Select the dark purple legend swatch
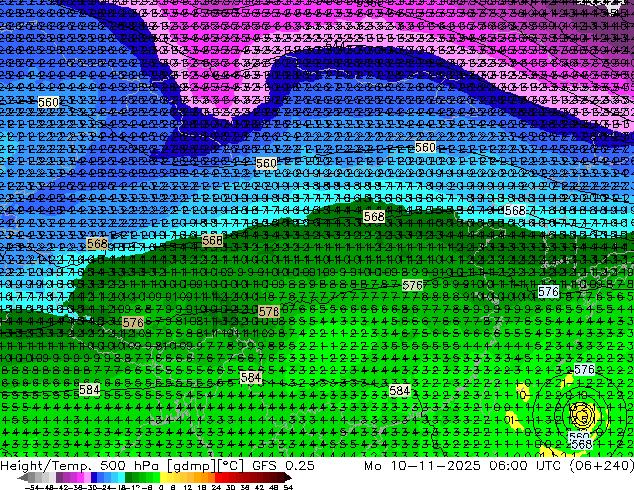 [59, 478]
